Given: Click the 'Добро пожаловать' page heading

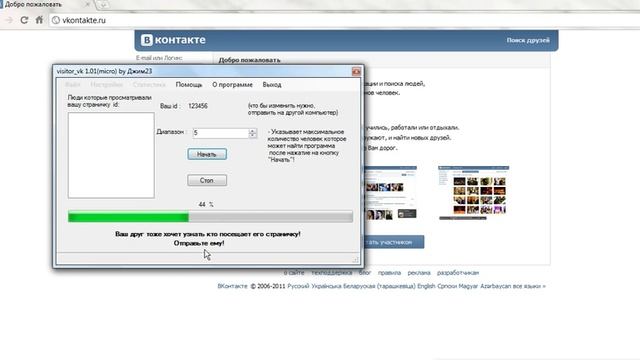Looking at the screenshot, I should (249, 60).
